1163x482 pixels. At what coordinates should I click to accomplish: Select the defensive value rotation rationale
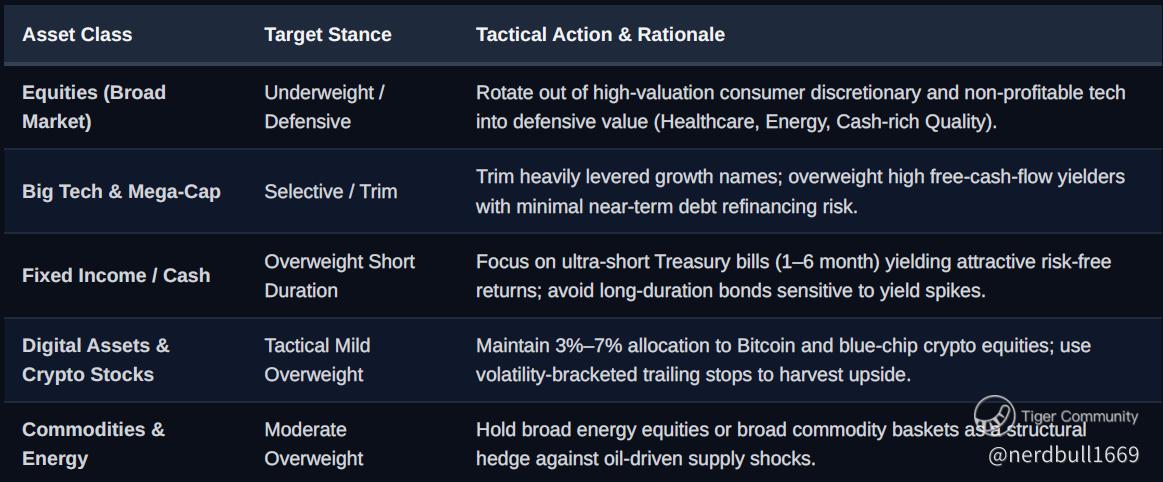click(800, 107)
